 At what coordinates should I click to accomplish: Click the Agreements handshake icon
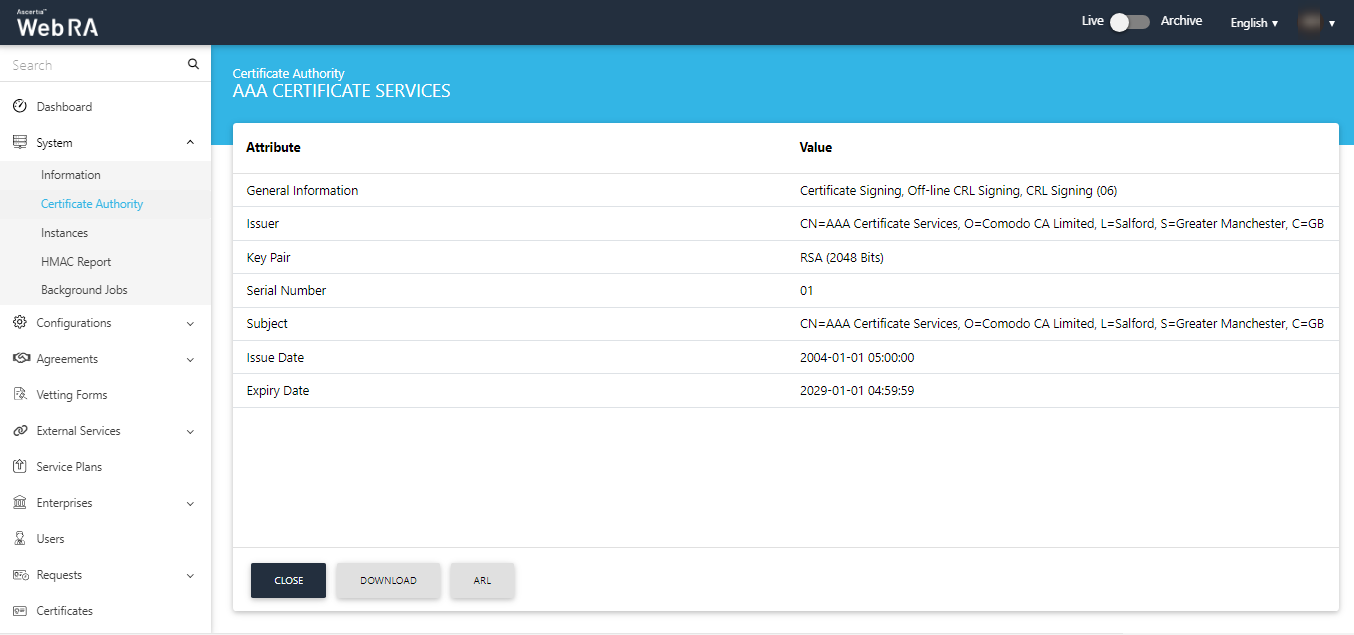tap(19, 358)
